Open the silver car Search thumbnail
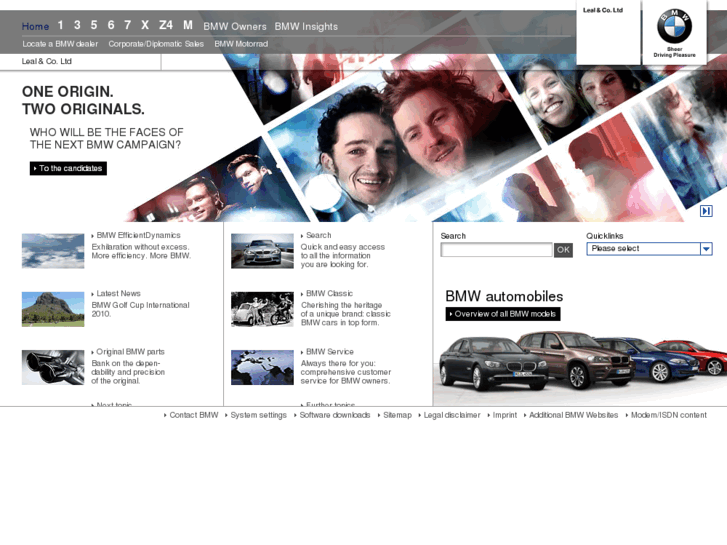 [262, 251]
